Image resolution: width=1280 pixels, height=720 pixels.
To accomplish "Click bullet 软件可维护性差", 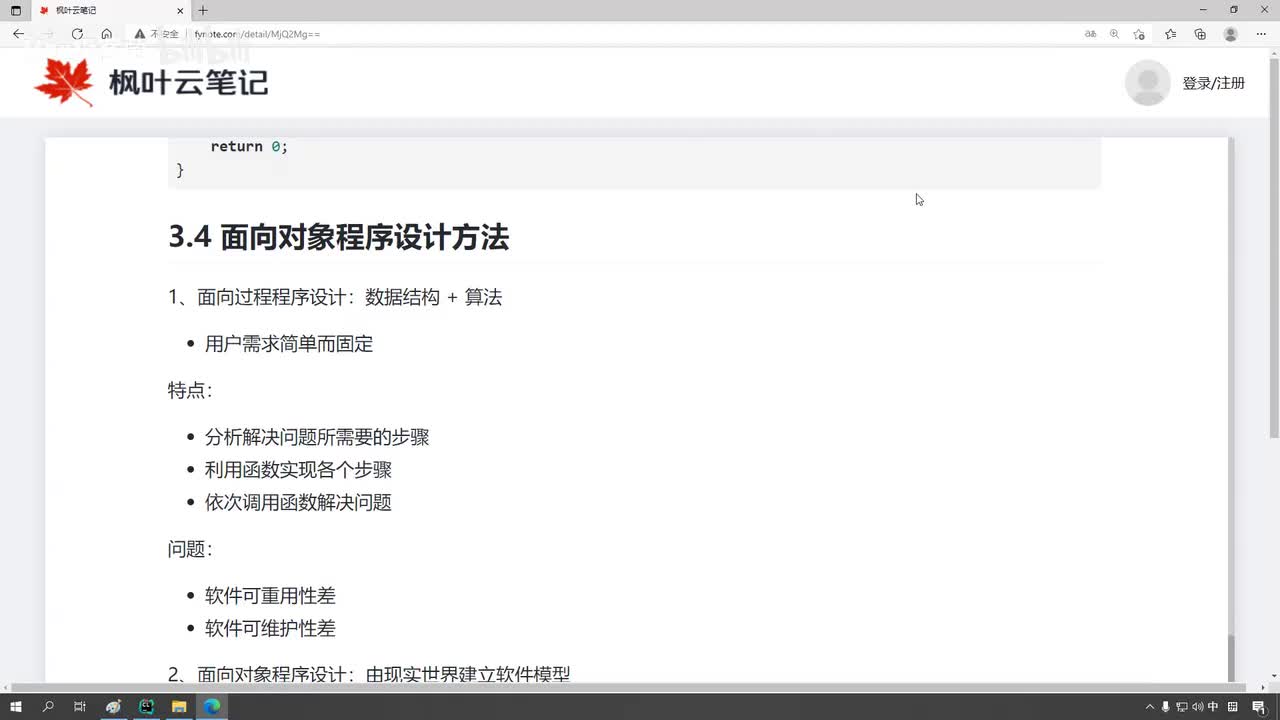I will tap(270, 628).
